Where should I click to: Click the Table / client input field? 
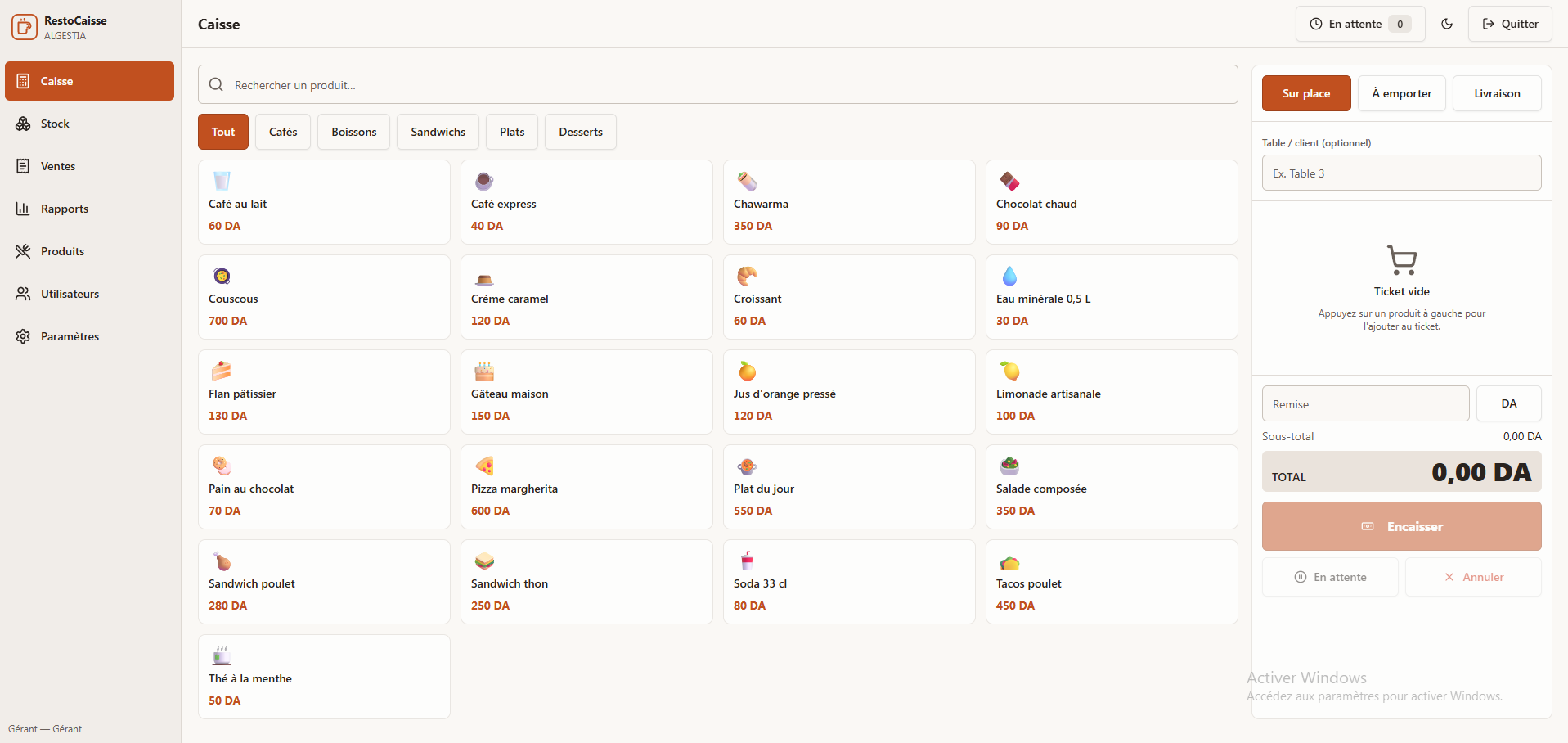(1402, 173)
